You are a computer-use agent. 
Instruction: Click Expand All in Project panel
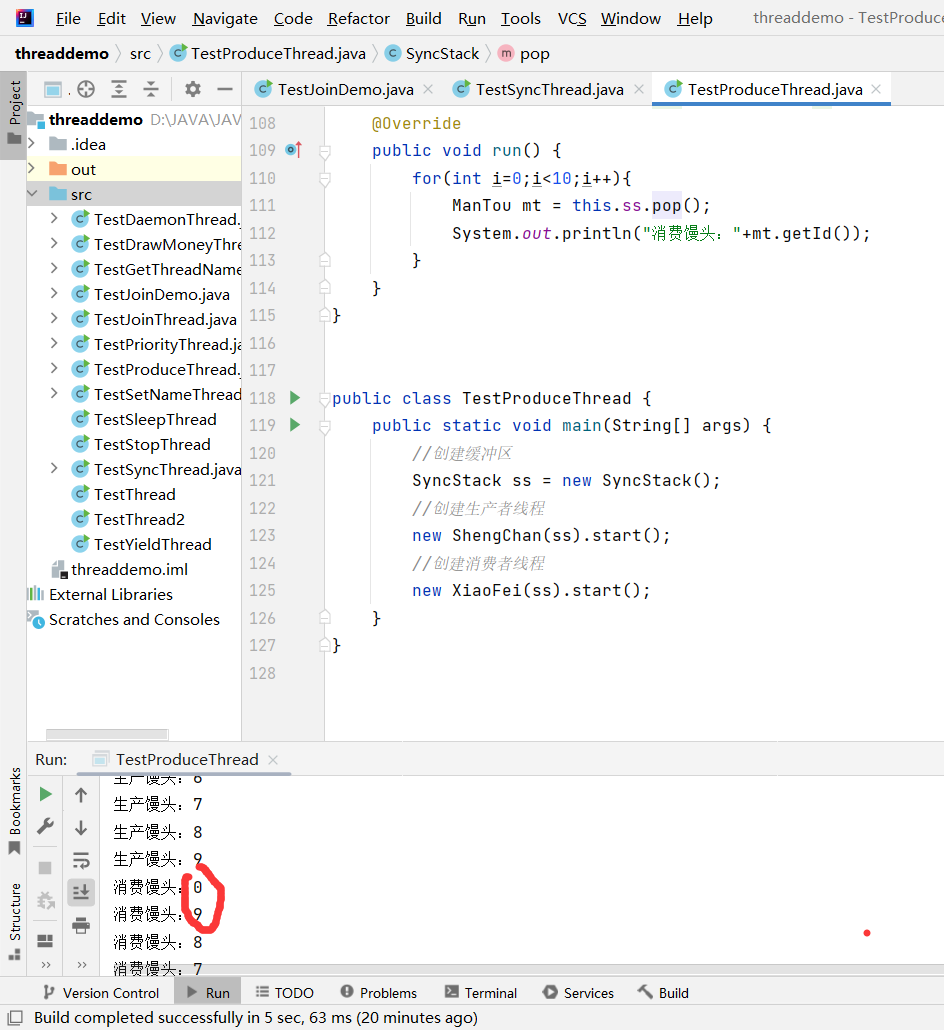coord(119,89)
